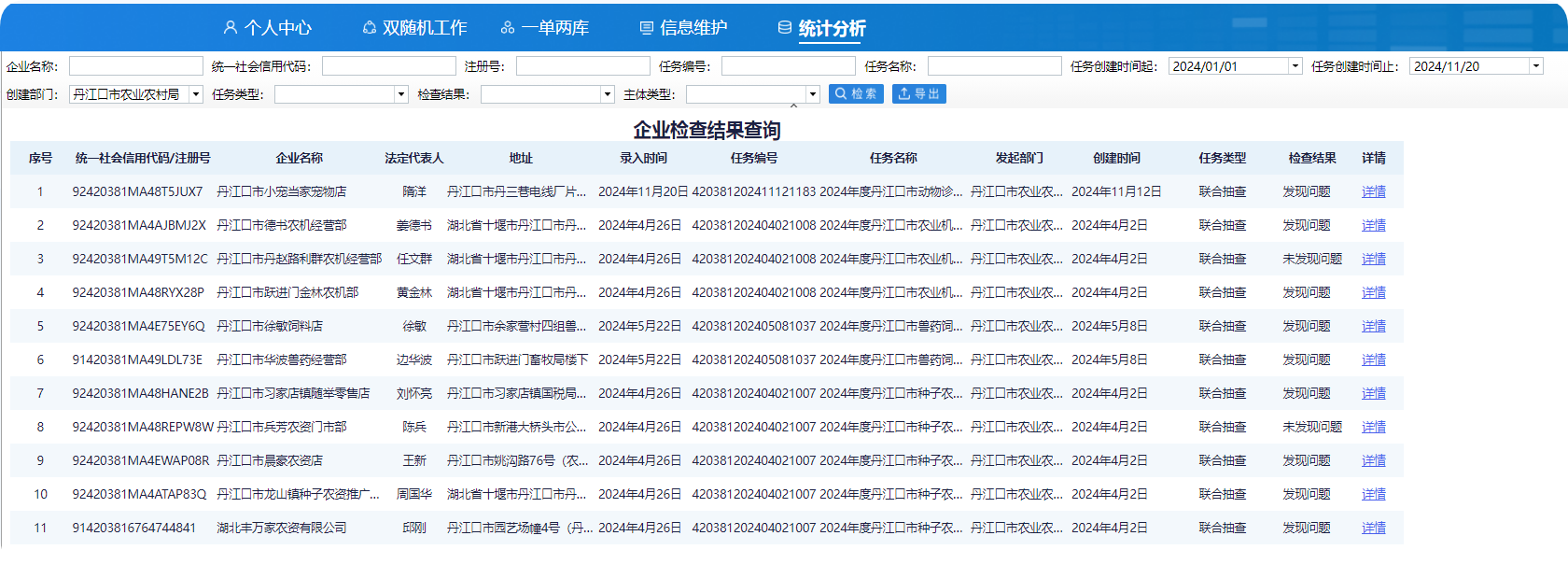Screen dimensions: 1568x564
Task: Open 详情 for 丹江口市德书农机经营部
Action: point(1374,225)
